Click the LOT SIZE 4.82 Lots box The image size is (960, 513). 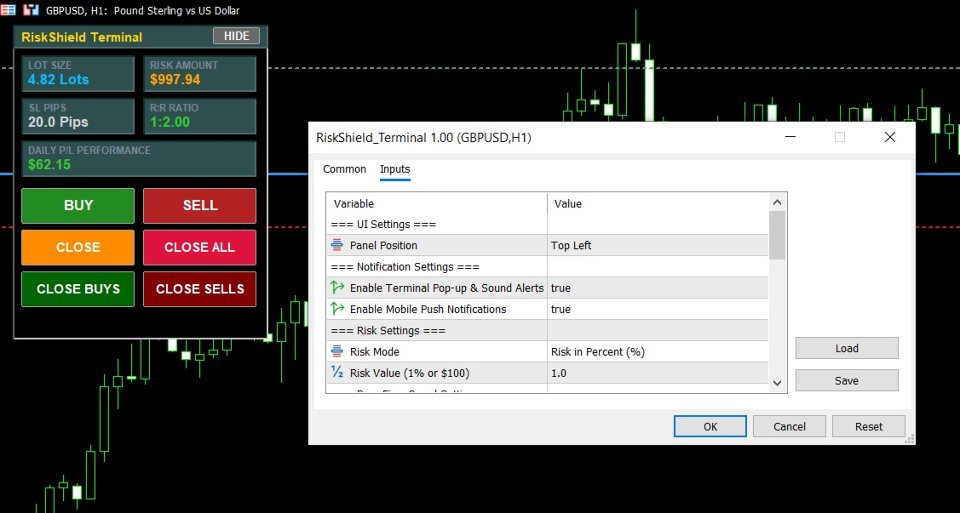coord(78,73)
